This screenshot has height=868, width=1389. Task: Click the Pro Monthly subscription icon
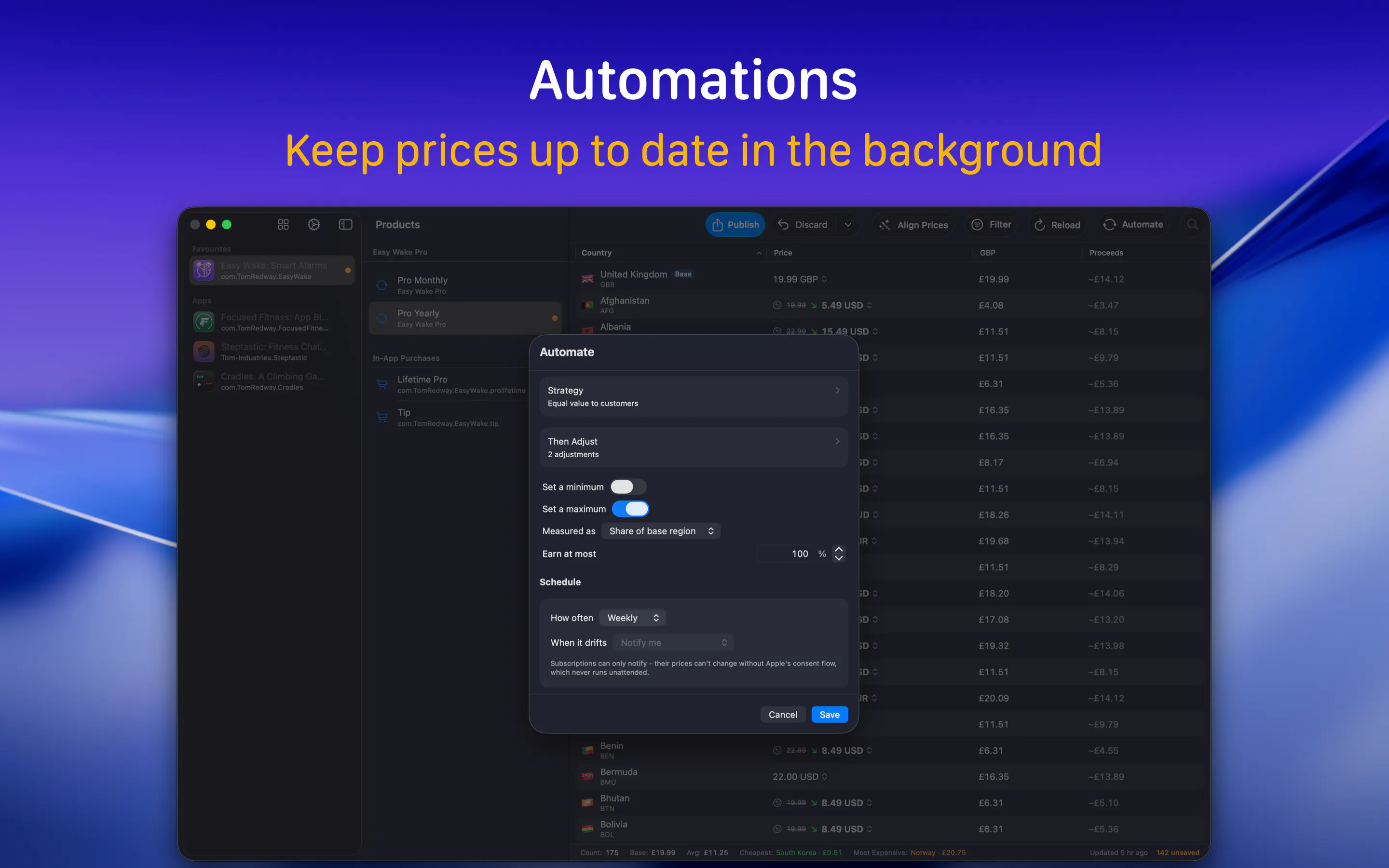point(381,285)
